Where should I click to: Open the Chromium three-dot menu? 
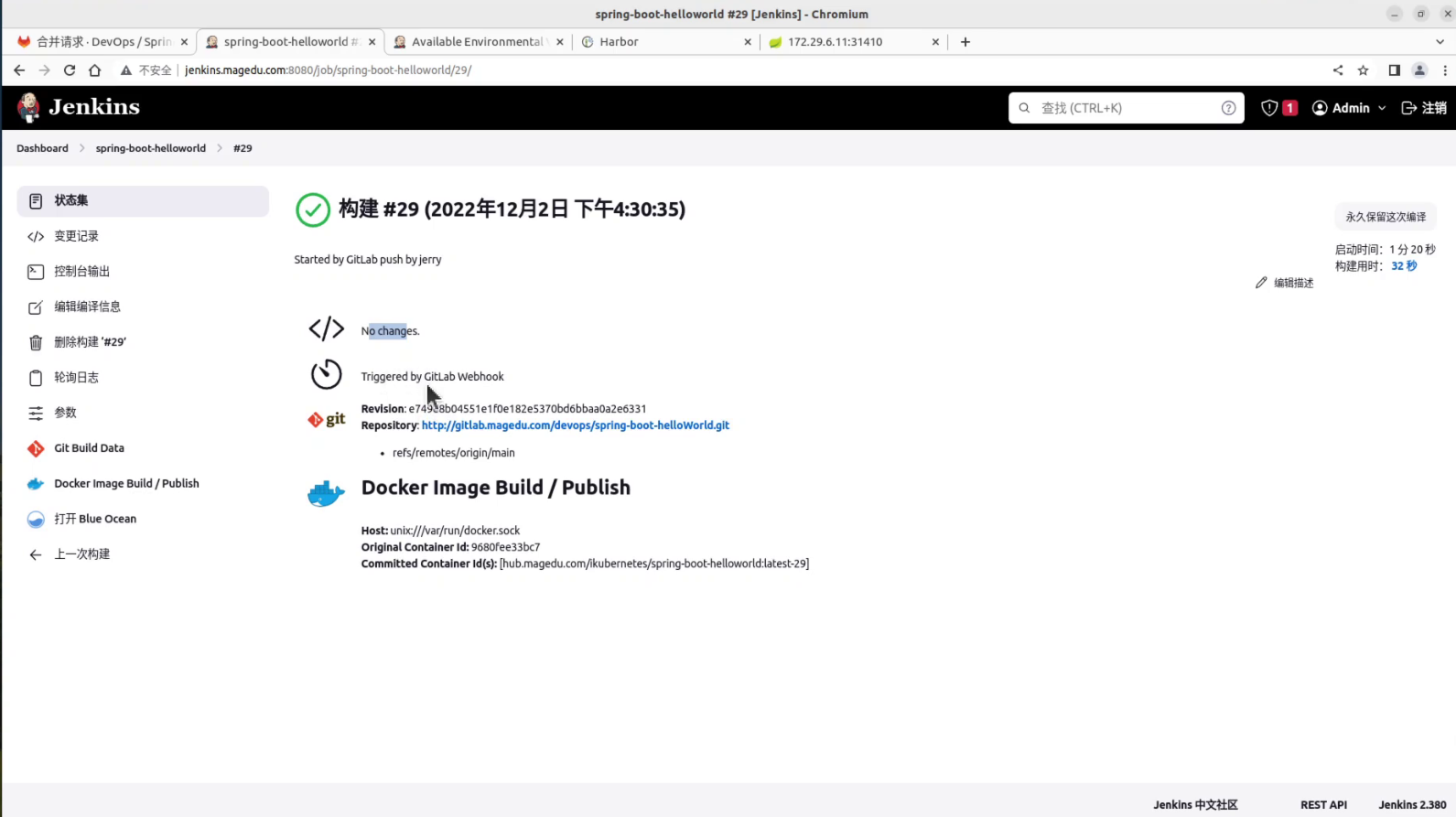pos(1445,70)
